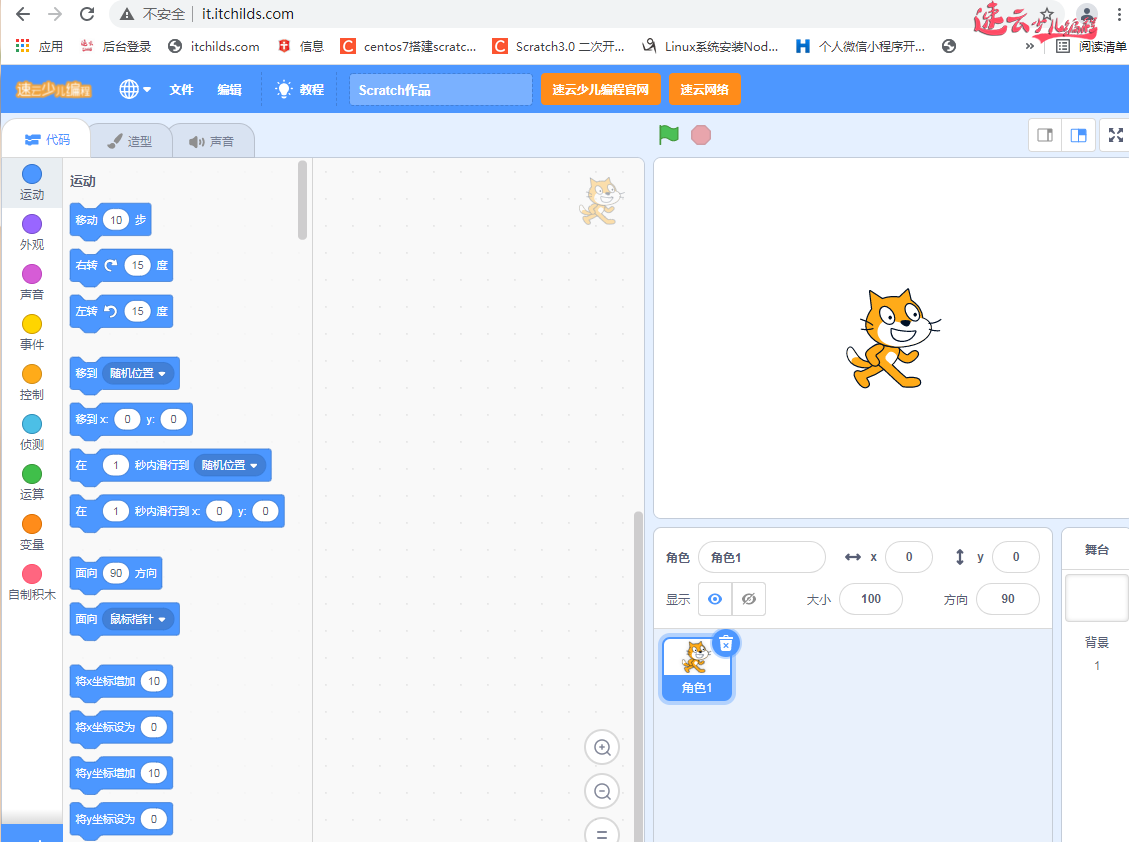Select the 变量 variables category
Viewport: 1129px width, 842px height.
coord(32,532)
